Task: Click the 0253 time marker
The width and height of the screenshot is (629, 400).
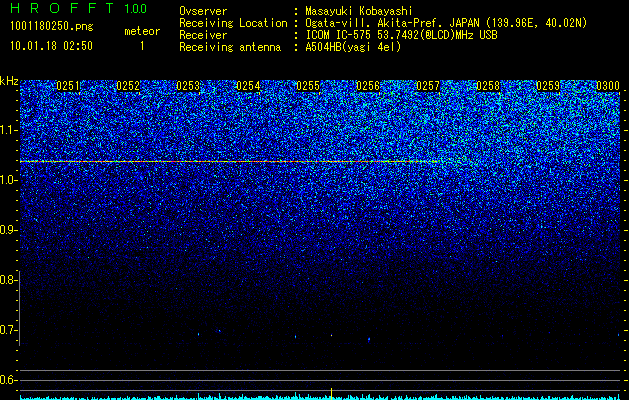Action: pos(188,86)
